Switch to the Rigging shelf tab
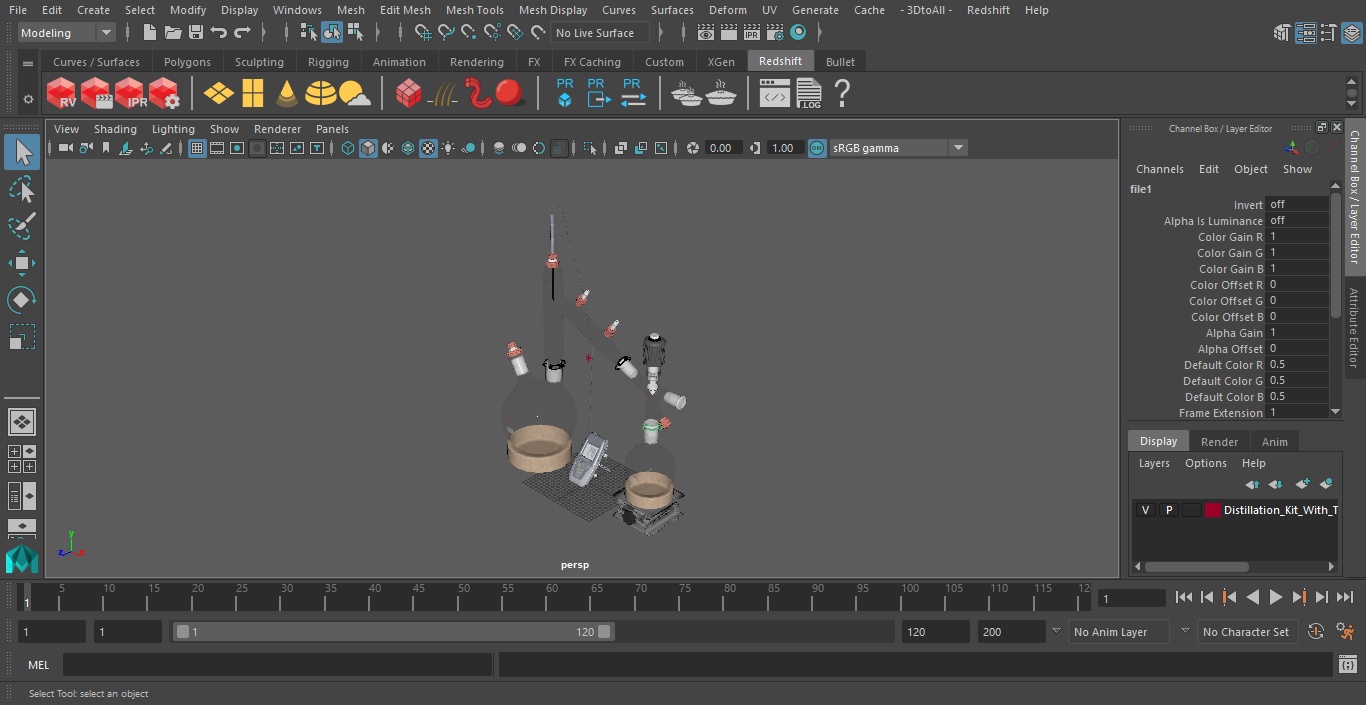 [328, 62]
